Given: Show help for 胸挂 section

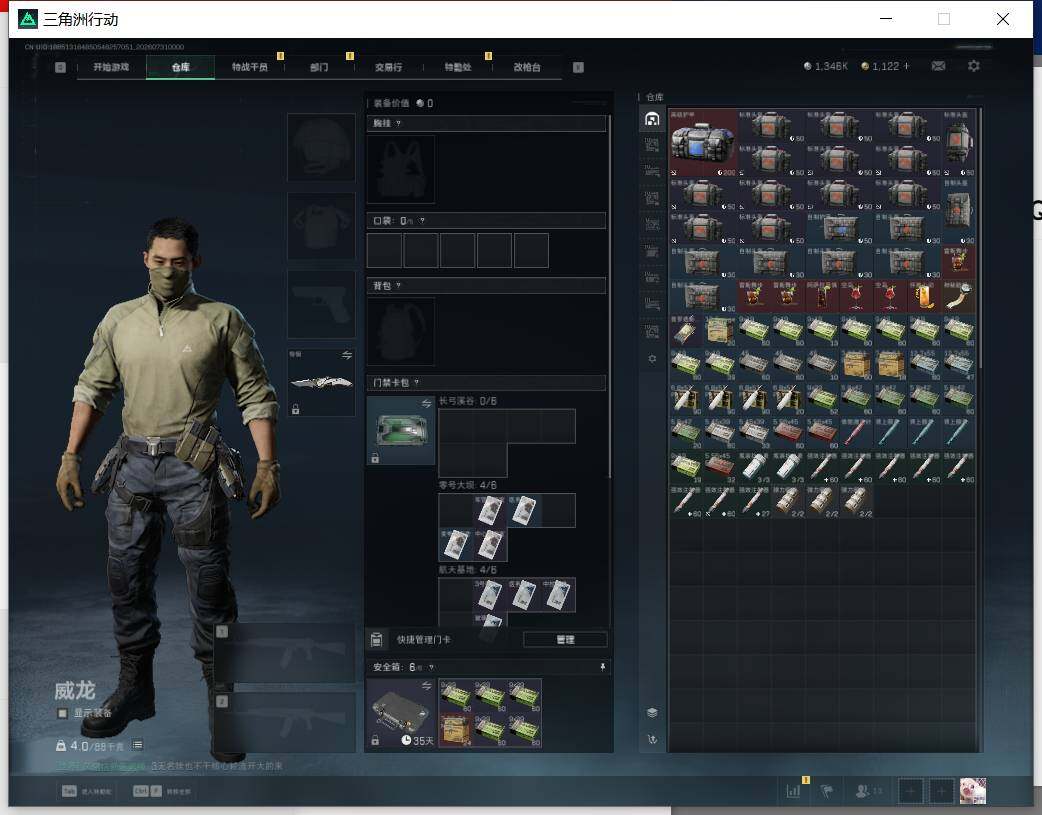Looking at the screenshot, I should click(x=398, y=124).
